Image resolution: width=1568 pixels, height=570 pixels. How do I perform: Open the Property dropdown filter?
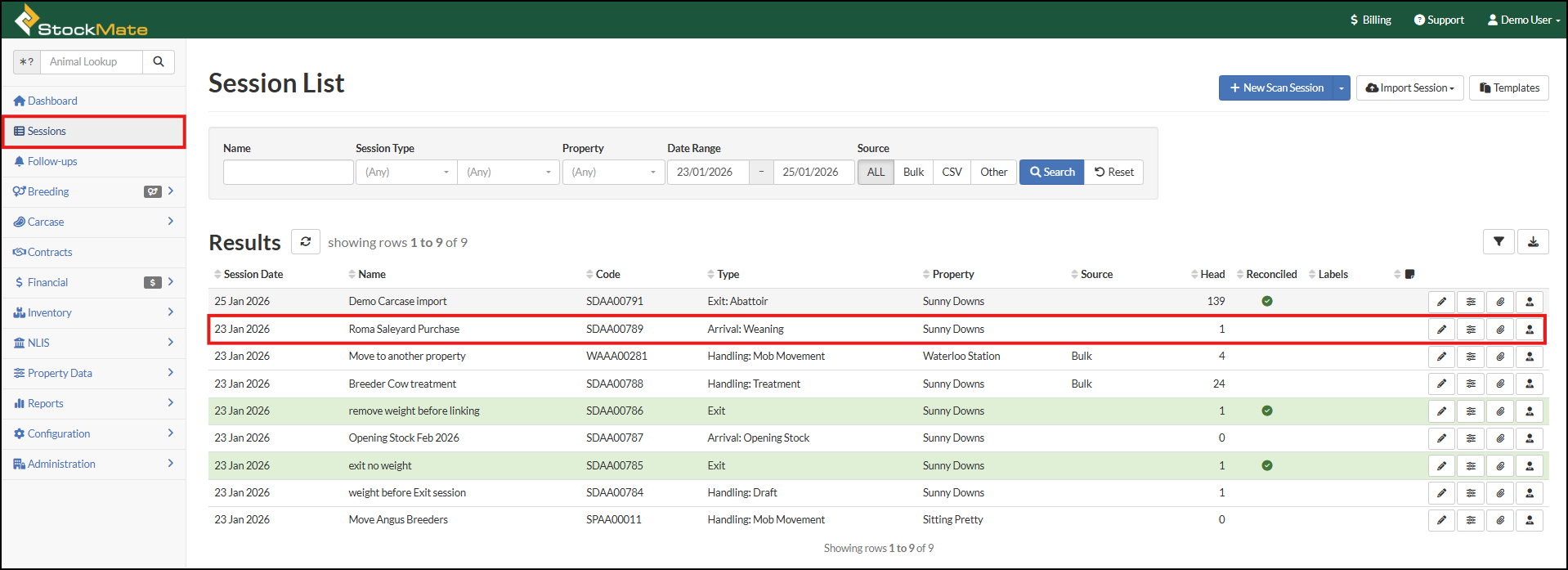(613, 173)
